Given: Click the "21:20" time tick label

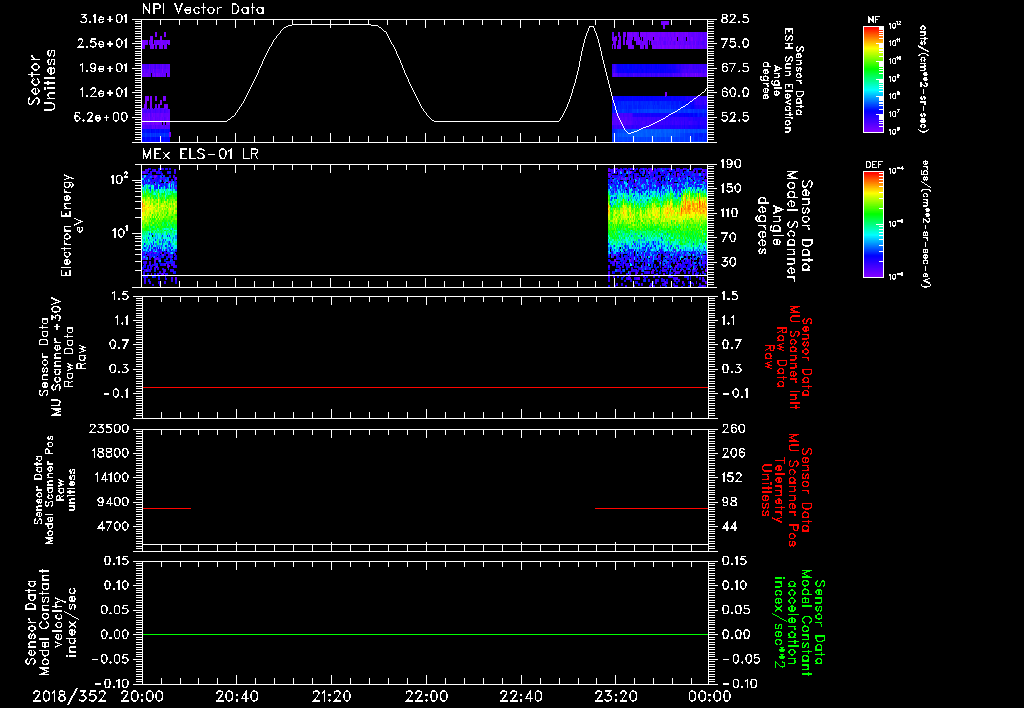Looking at the screenshot, I should coord(331,696).
